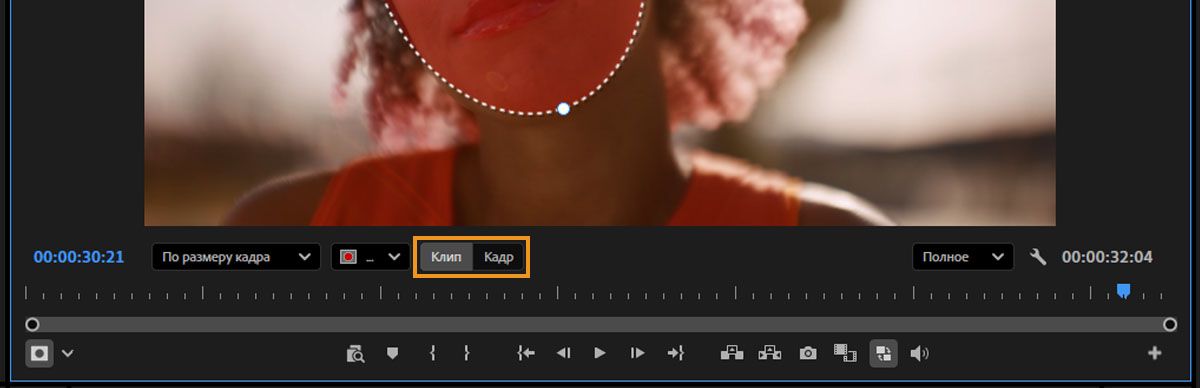Add a marker with the marker icon
The height and width of the screenshot is (388, 1200).
(393, 353)
